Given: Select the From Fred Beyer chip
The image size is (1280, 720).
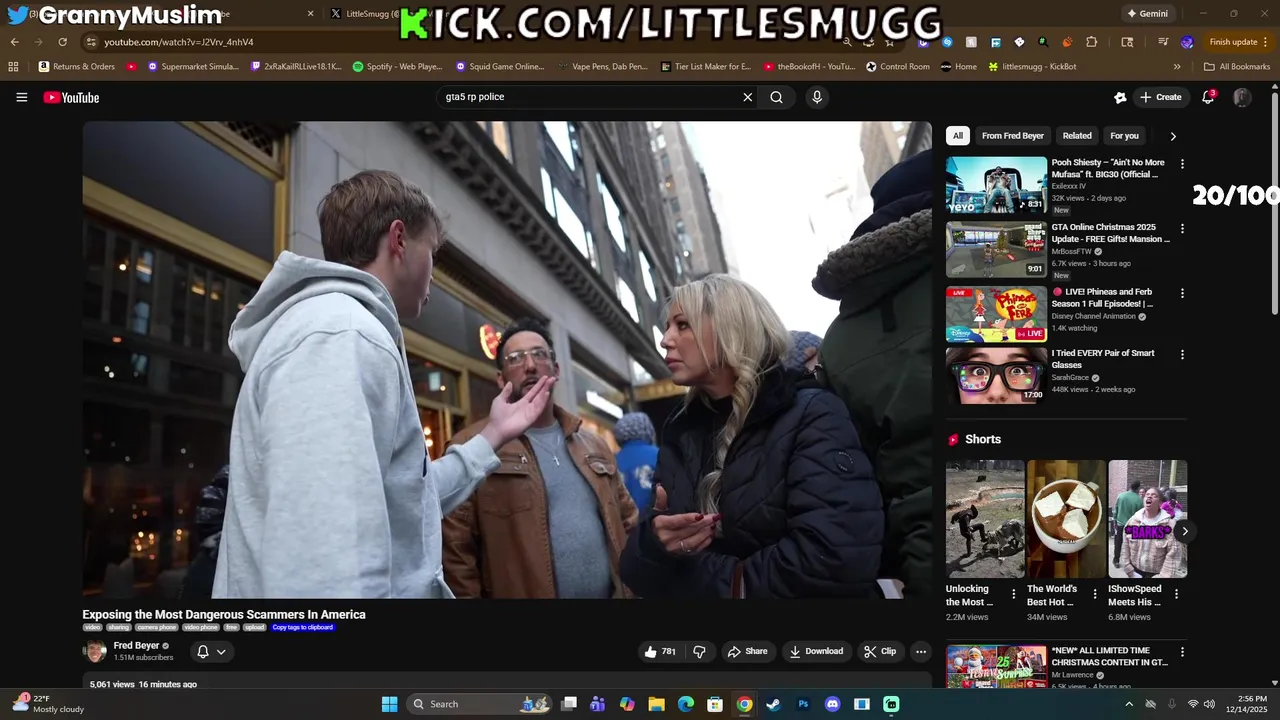Looking at the screenshot, I should click(1013, 136).
